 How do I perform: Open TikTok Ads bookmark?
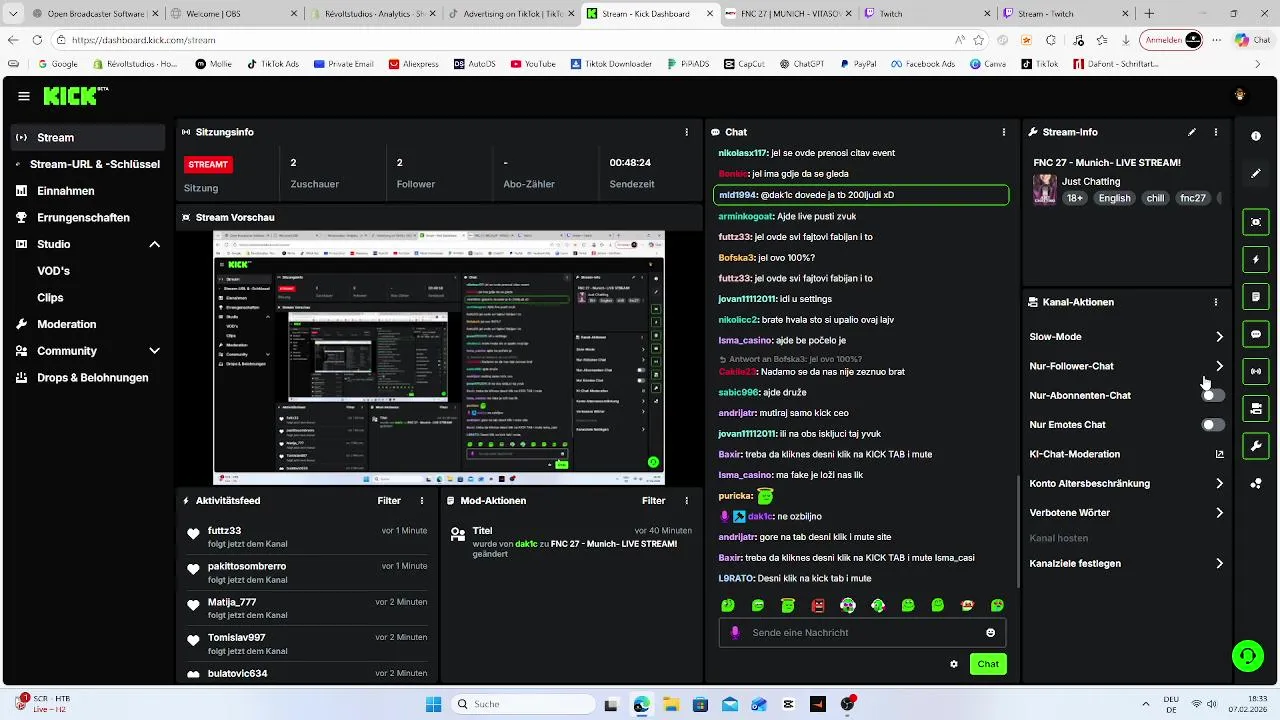click(x=272, y=64)
